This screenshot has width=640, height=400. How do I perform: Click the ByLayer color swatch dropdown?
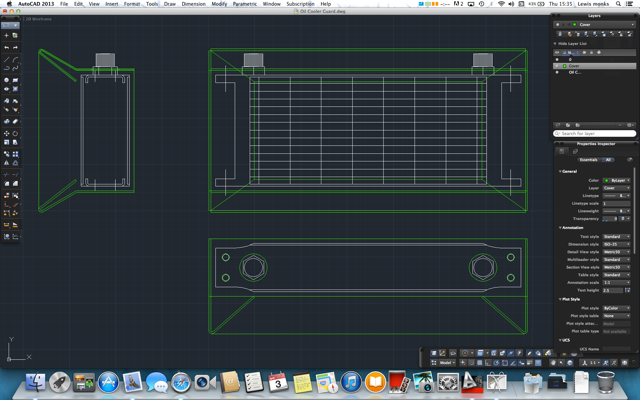[x=616, y=180]
